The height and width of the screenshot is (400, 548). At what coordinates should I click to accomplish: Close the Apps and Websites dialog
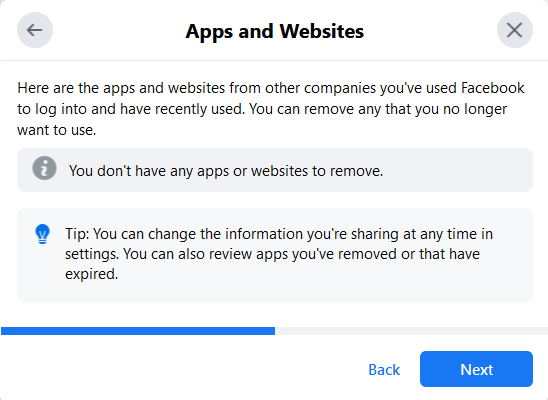(x=515, y=30)
